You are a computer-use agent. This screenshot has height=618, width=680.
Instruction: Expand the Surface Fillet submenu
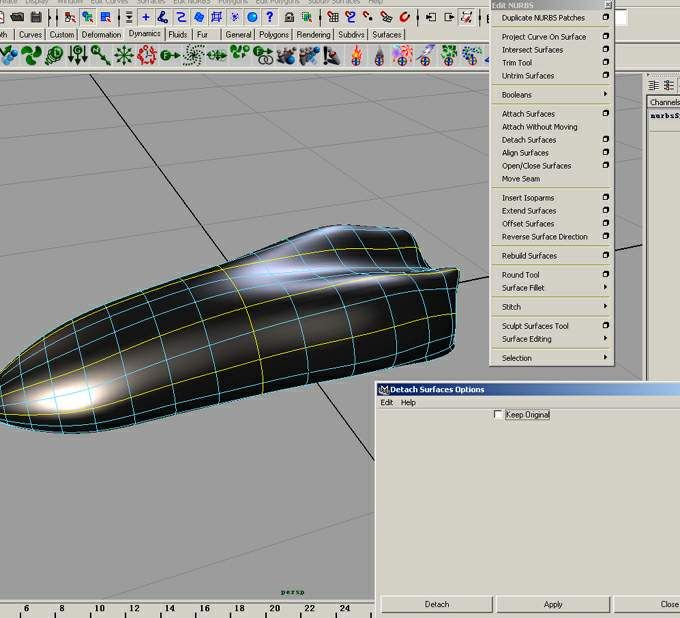coord(605,287)
